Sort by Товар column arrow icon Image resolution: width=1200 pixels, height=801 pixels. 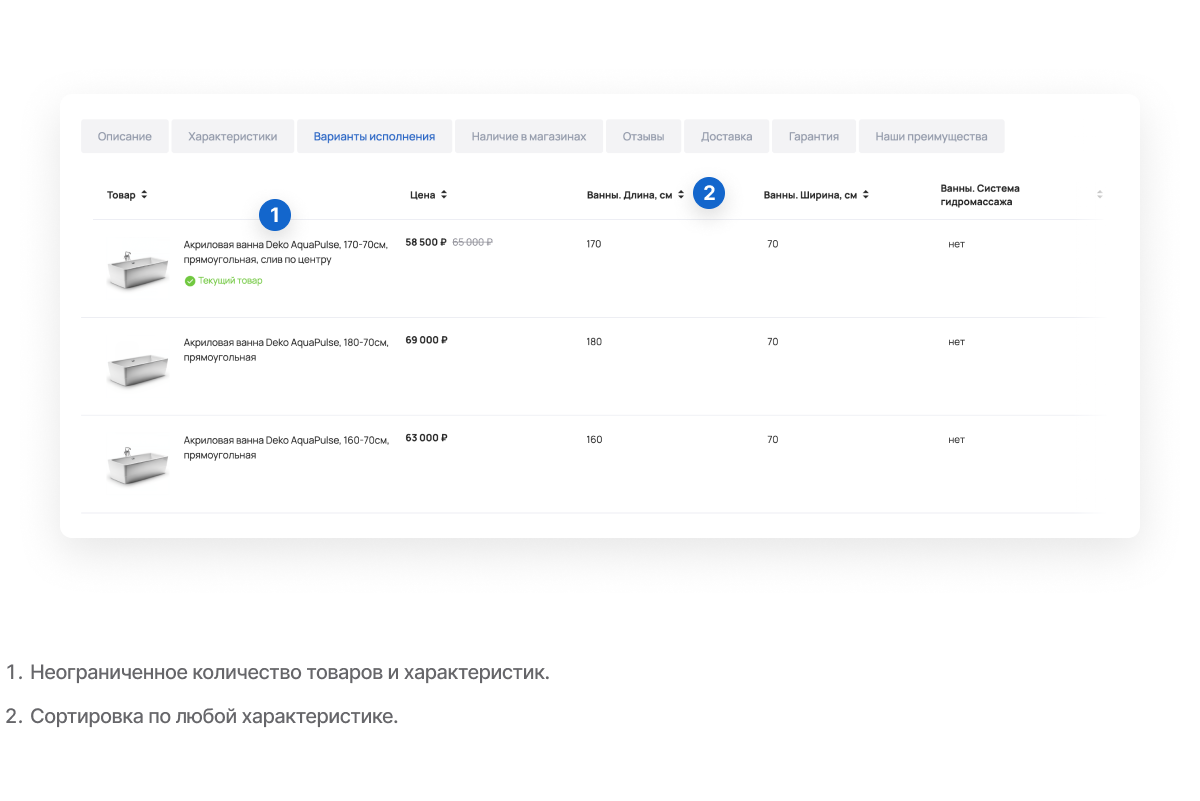point(144,195)
